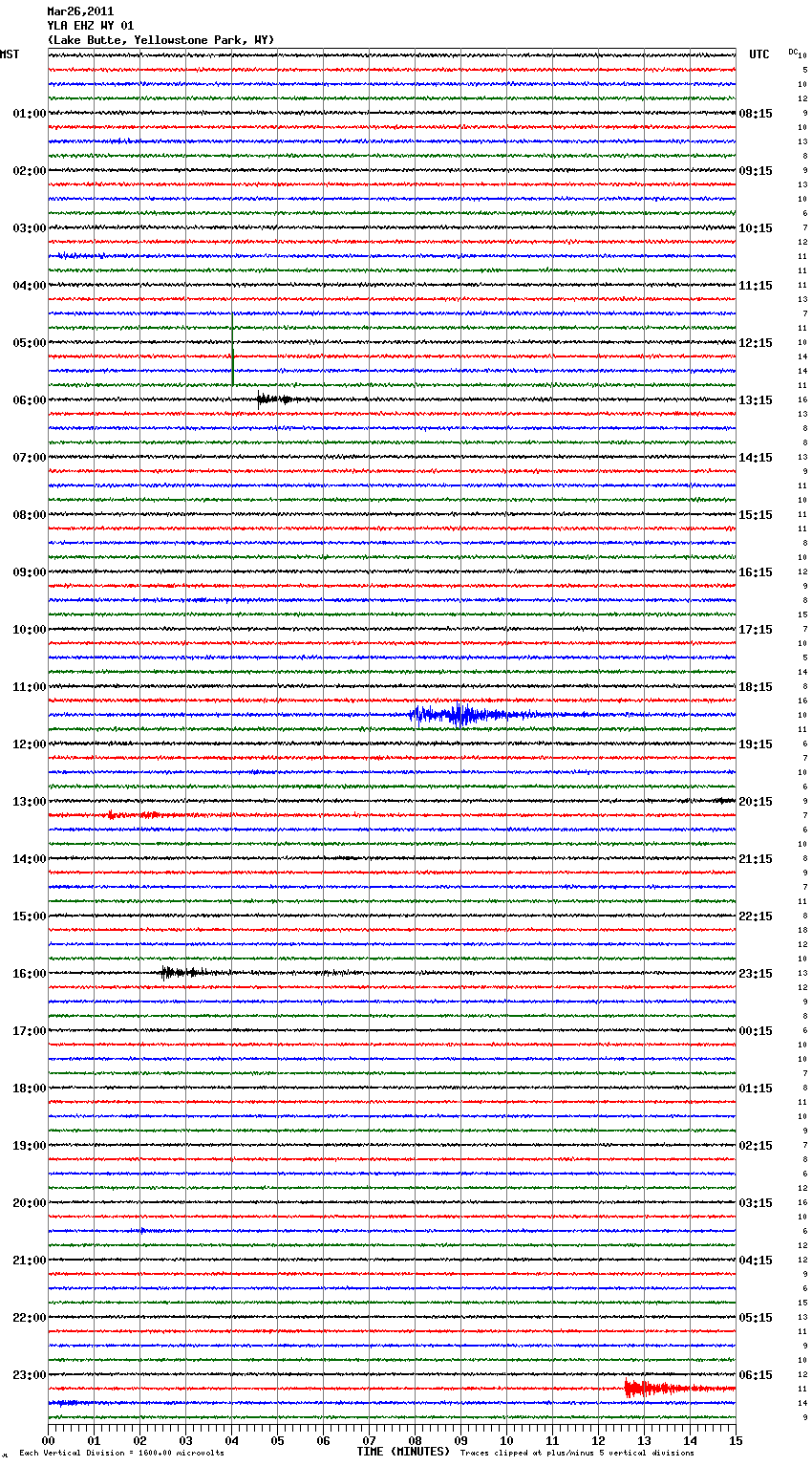This screenshot has height=1466, width=812.
Task: Click the "10" minute tick on the bottom axis
Action: tap(506, 1440)
